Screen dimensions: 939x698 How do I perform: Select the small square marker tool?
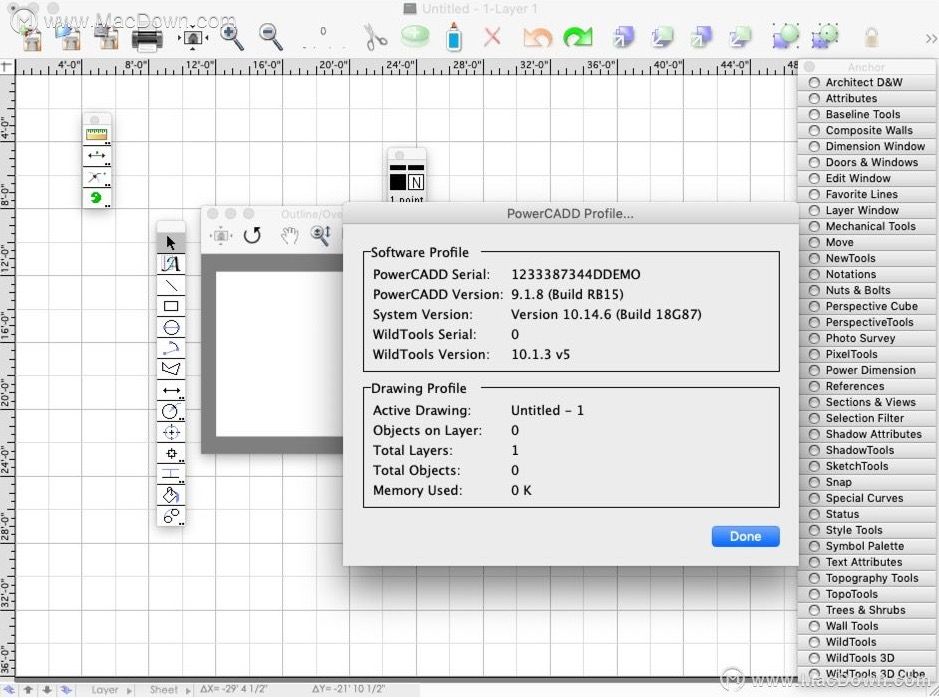pos(171,453)
